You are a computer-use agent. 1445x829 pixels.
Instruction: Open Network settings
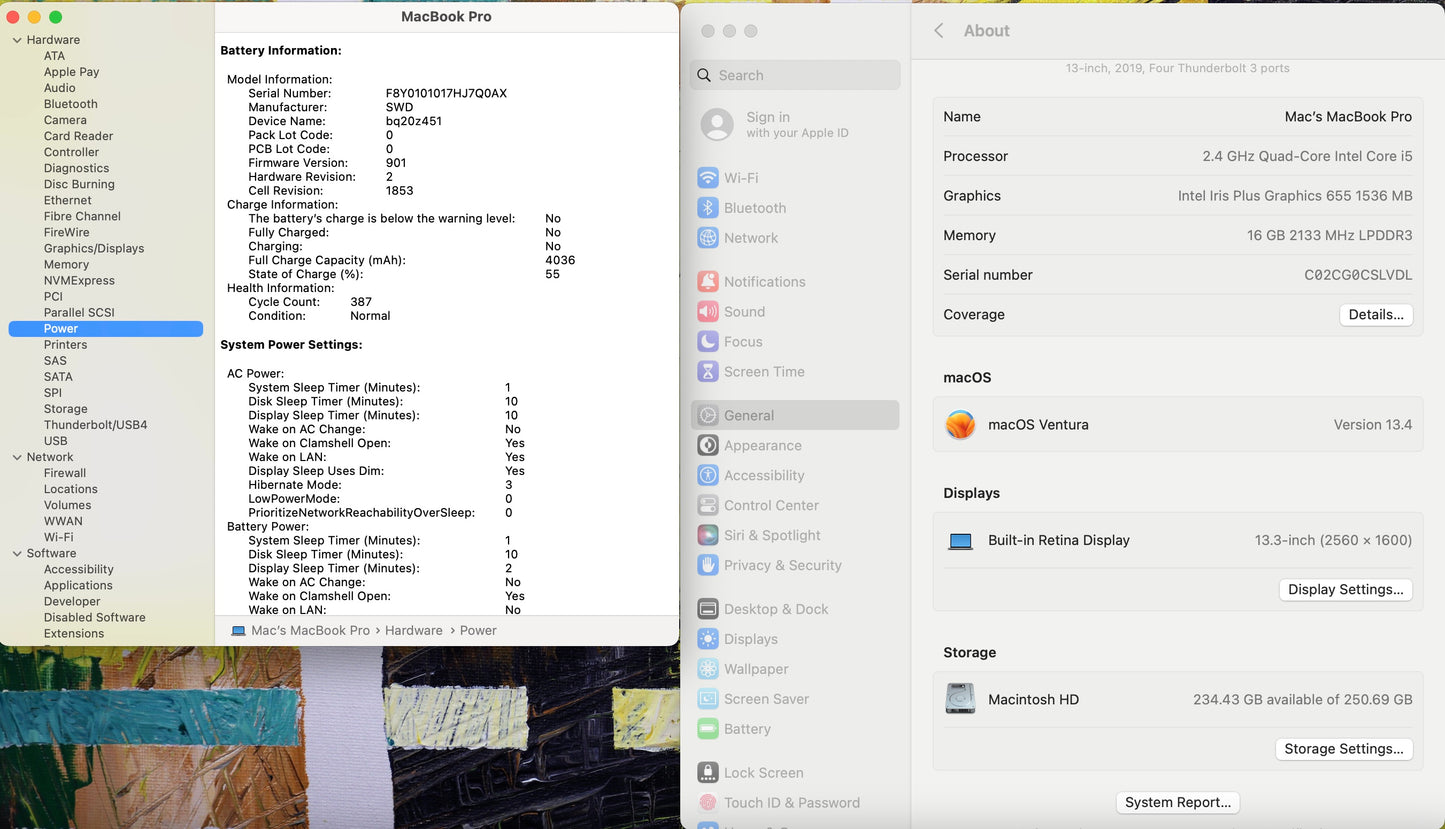point(750,237)
